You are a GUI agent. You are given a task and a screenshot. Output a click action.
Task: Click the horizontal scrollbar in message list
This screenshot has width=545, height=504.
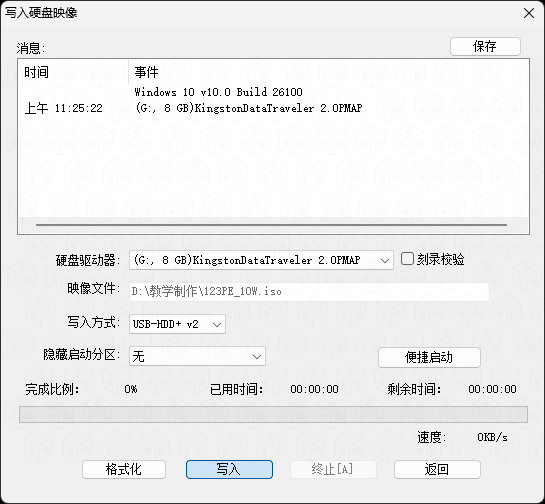tap(271, 225)
